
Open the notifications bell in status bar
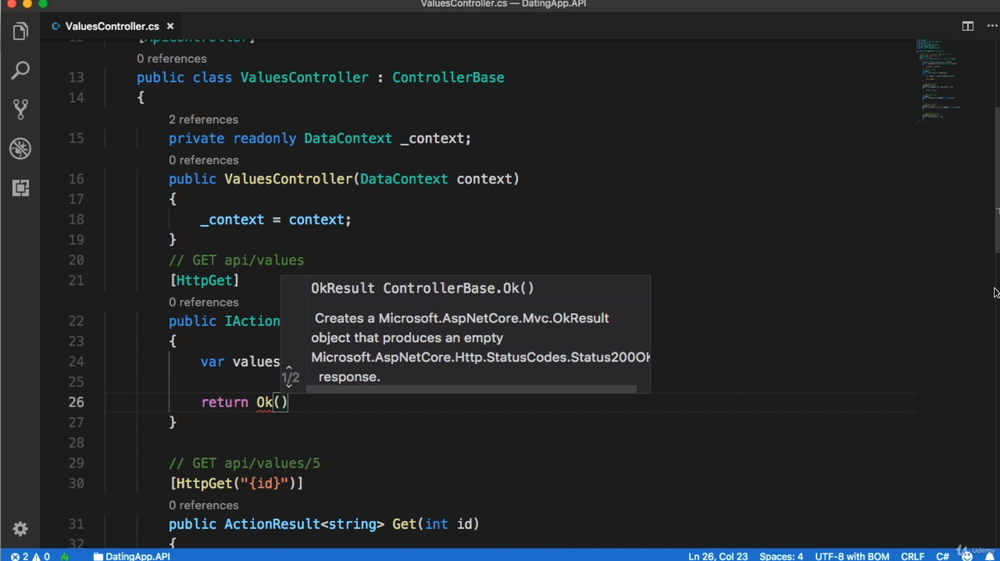tap(990, 556)
